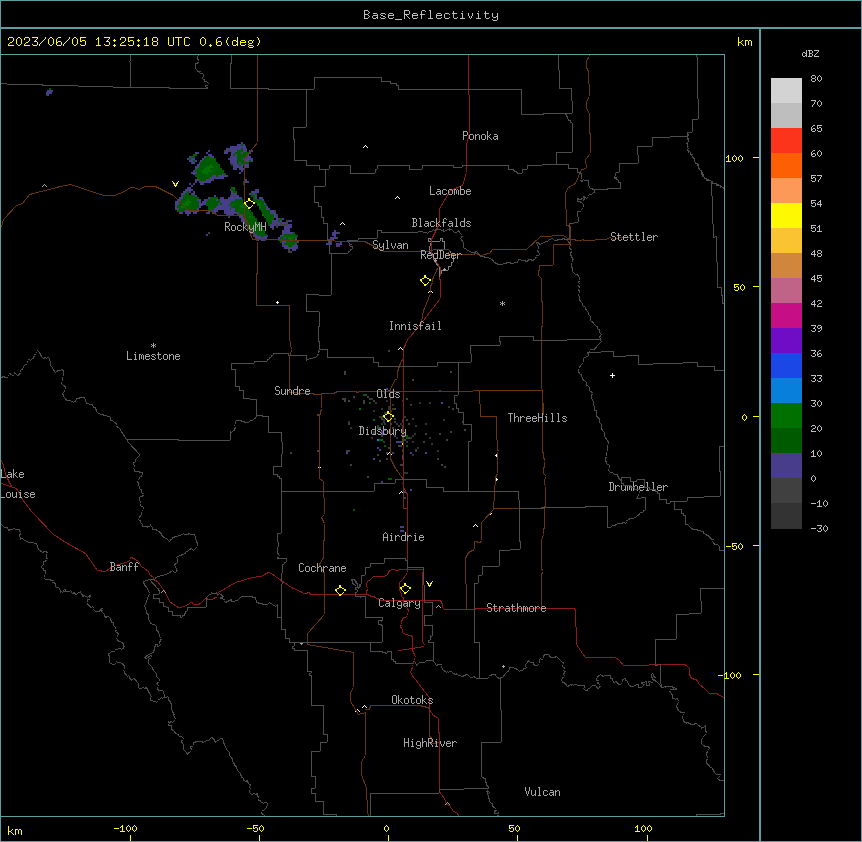Select the yellow 51-54 dBZ legend swatch

786,215
